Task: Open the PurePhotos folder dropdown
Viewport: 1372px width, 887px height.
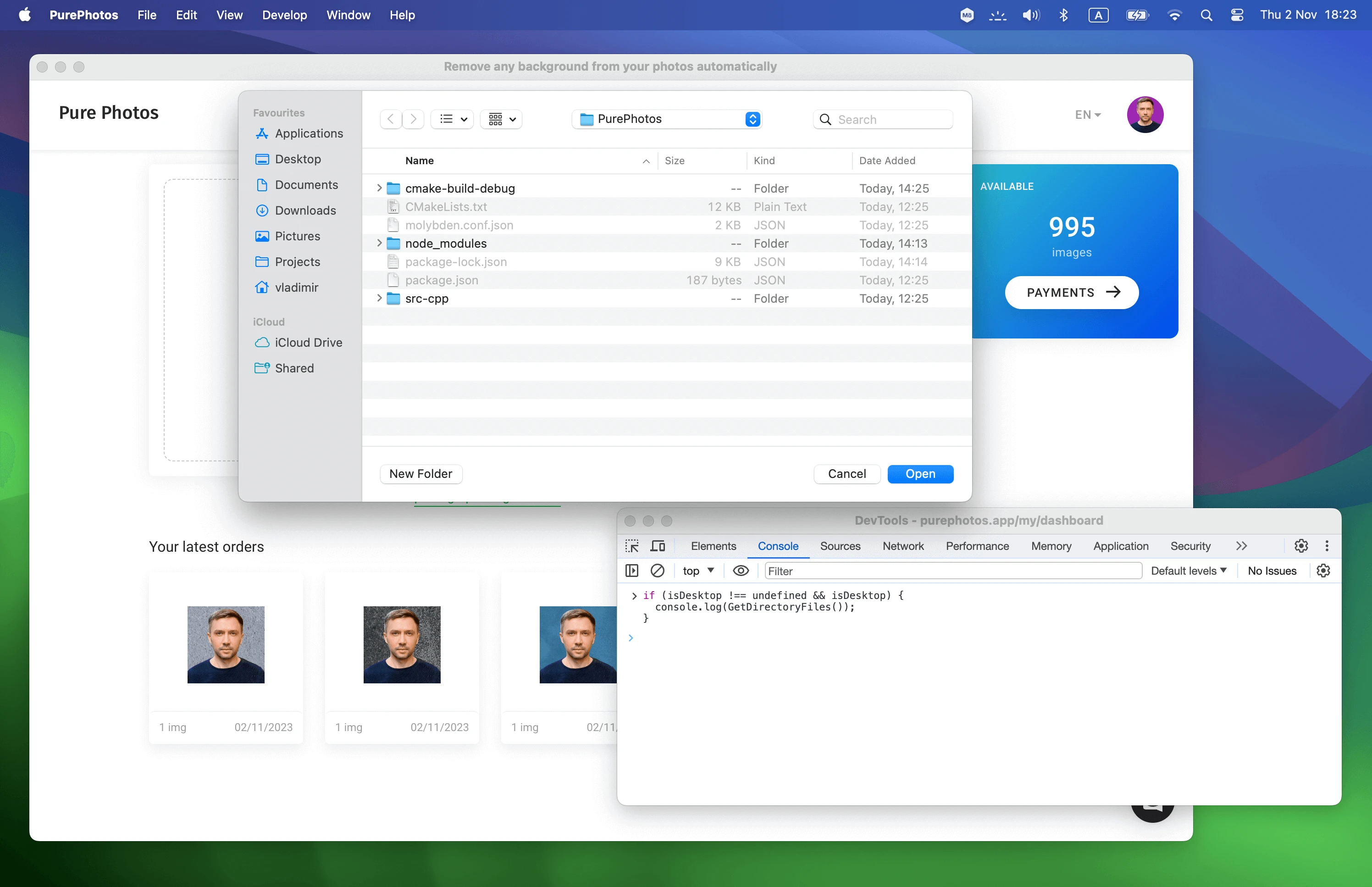Action: tap(752, 118)
